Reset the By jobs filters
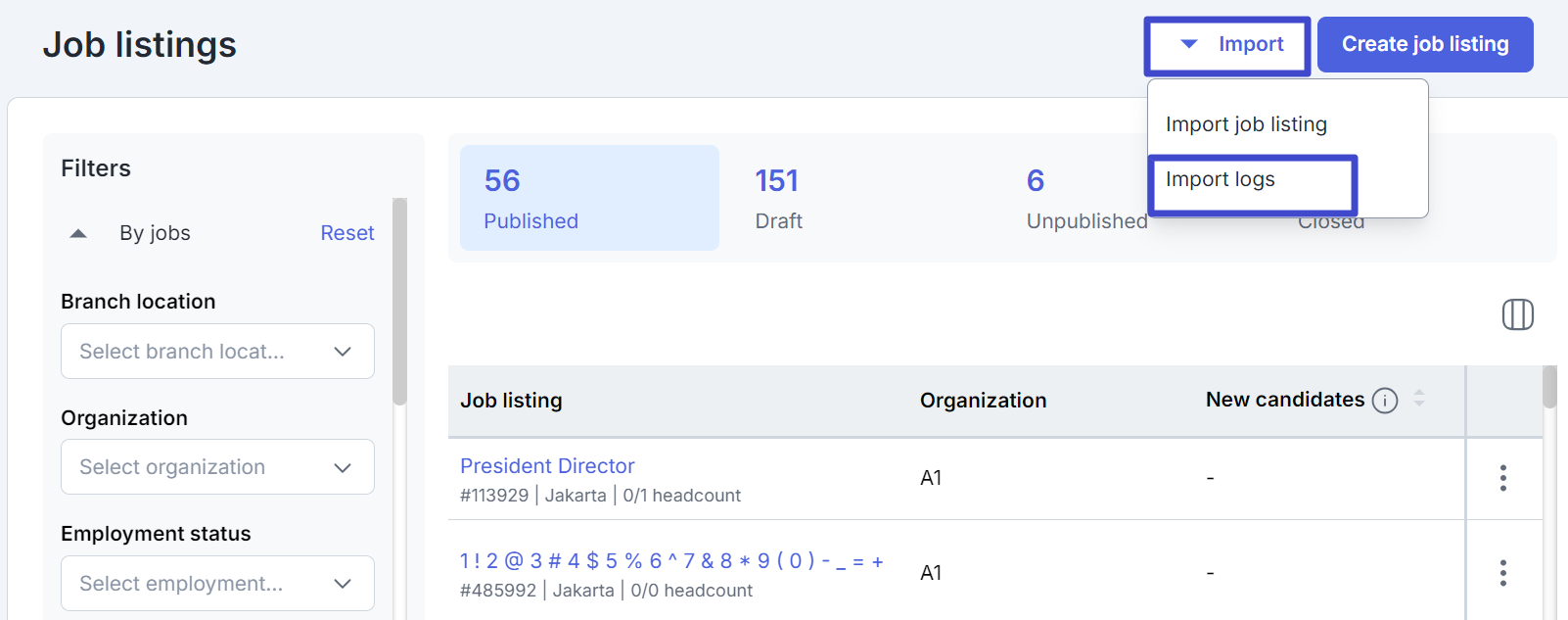 click(347, 233)
